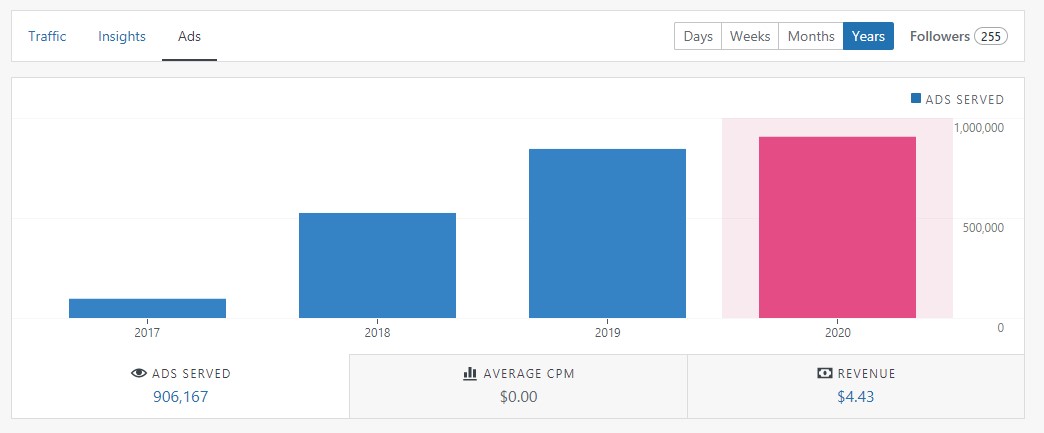The width and height of the screenshot is (1044, 433).
Task: Click the 2018 bar in chart
Action: 377,265
